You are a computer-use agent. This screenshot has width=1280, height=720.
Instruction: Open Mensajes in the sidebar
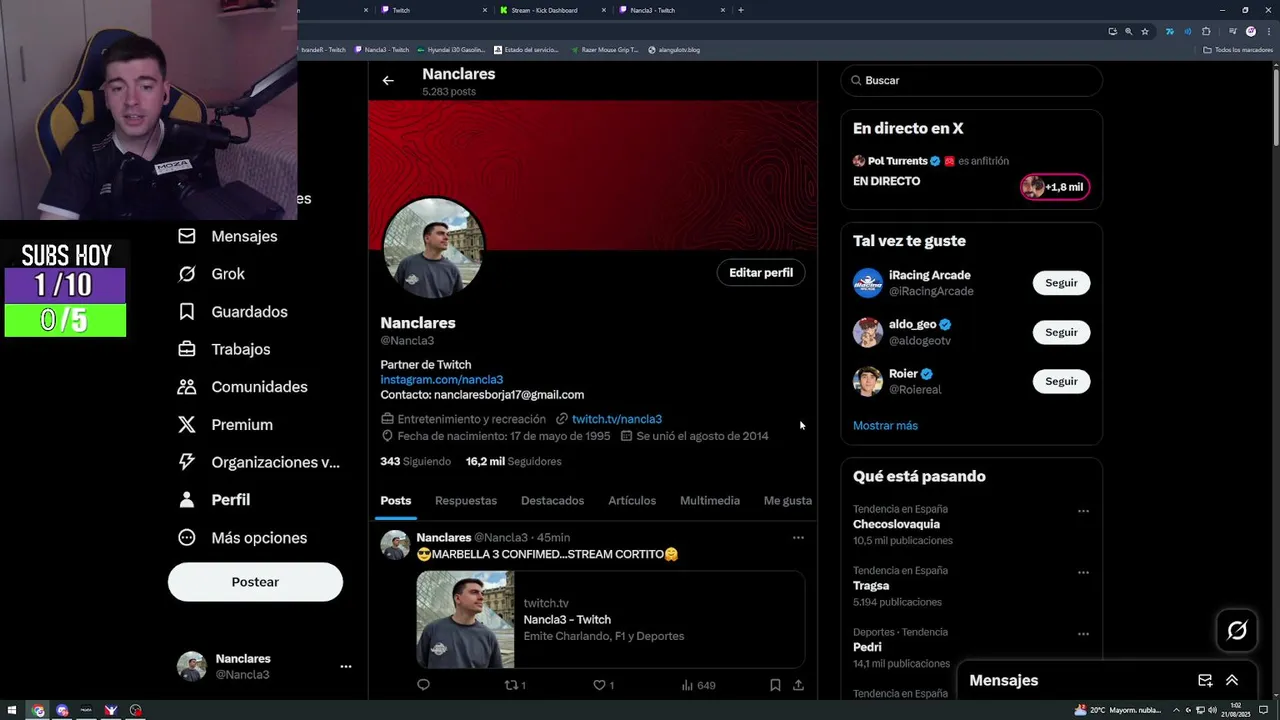click(228, 236)
